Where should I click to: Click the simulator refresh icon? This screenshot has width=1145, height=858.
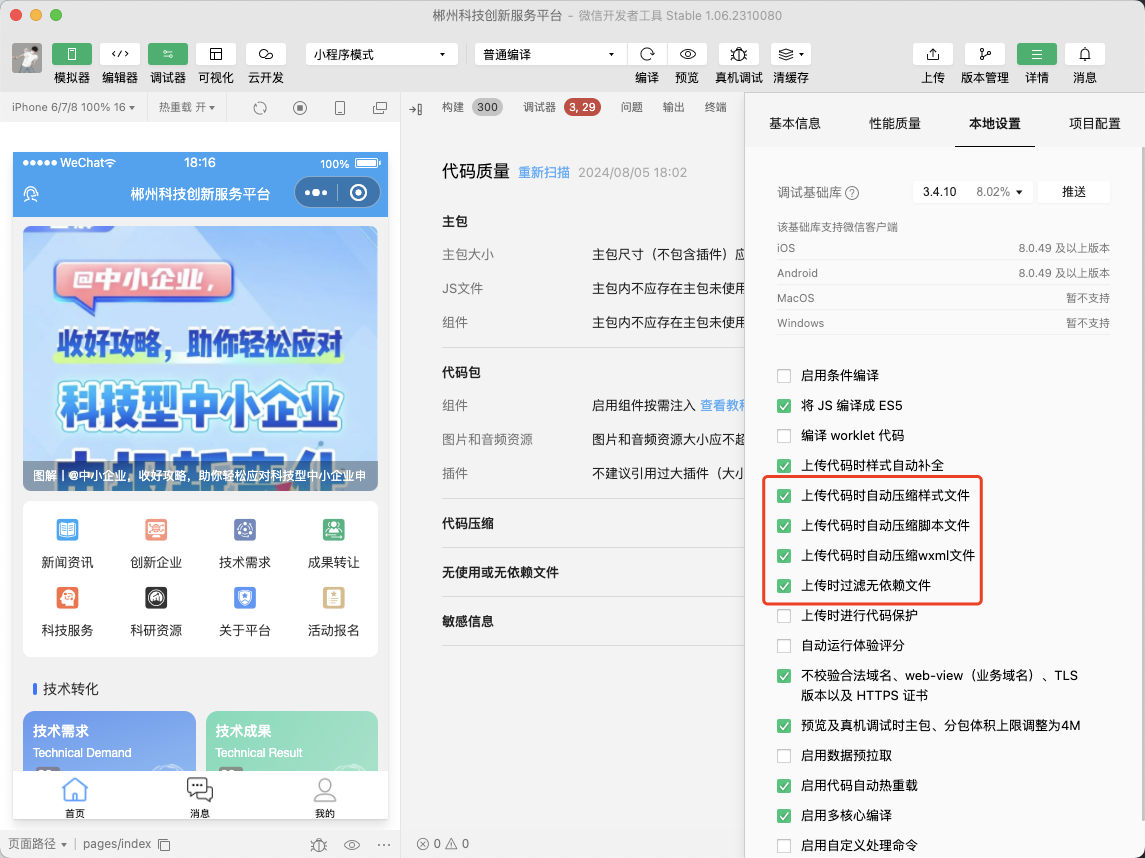pyautogui.click(x=260, y=108)
